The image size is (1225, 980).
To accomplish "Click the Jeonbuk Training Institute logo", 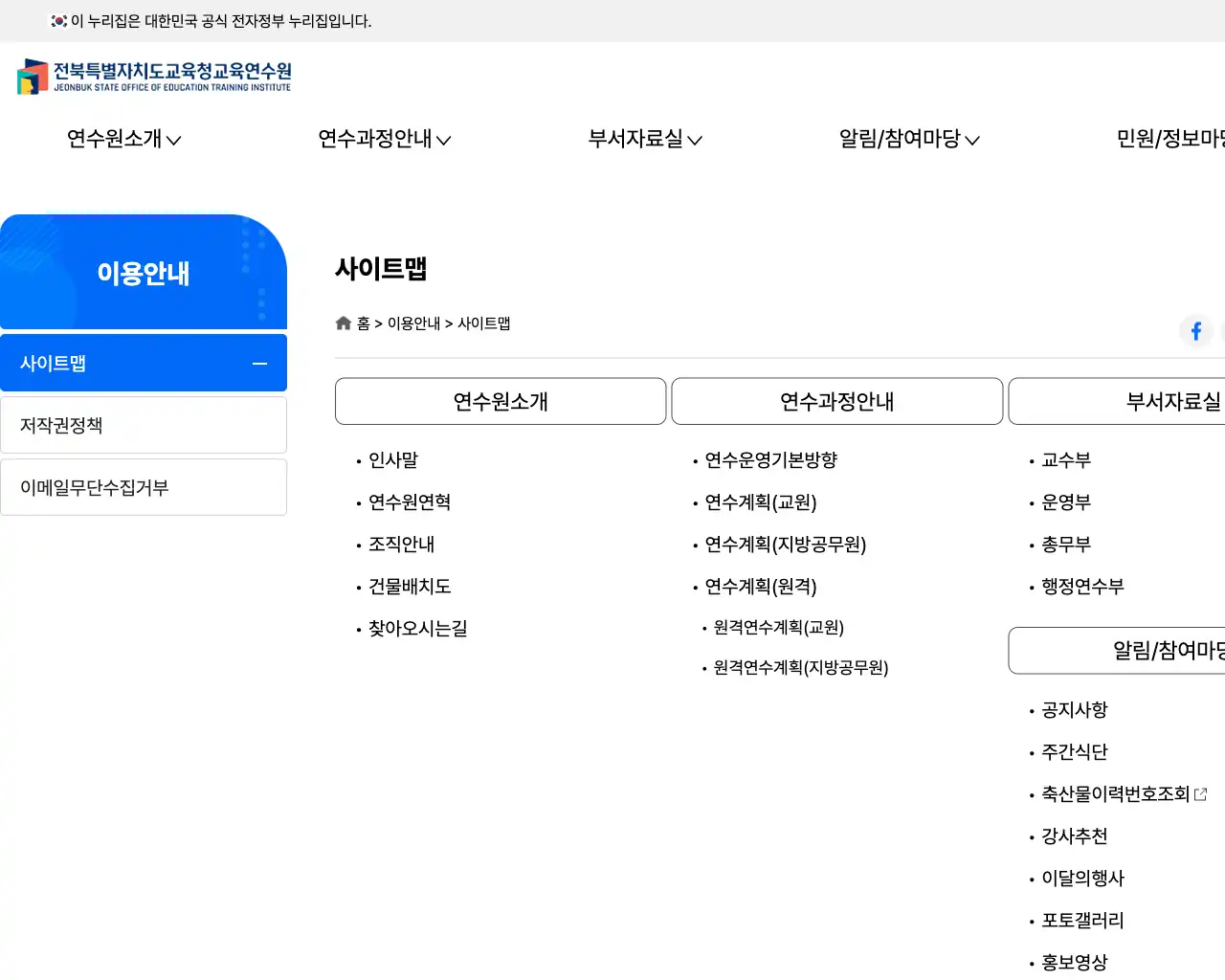I will [153, 77].
